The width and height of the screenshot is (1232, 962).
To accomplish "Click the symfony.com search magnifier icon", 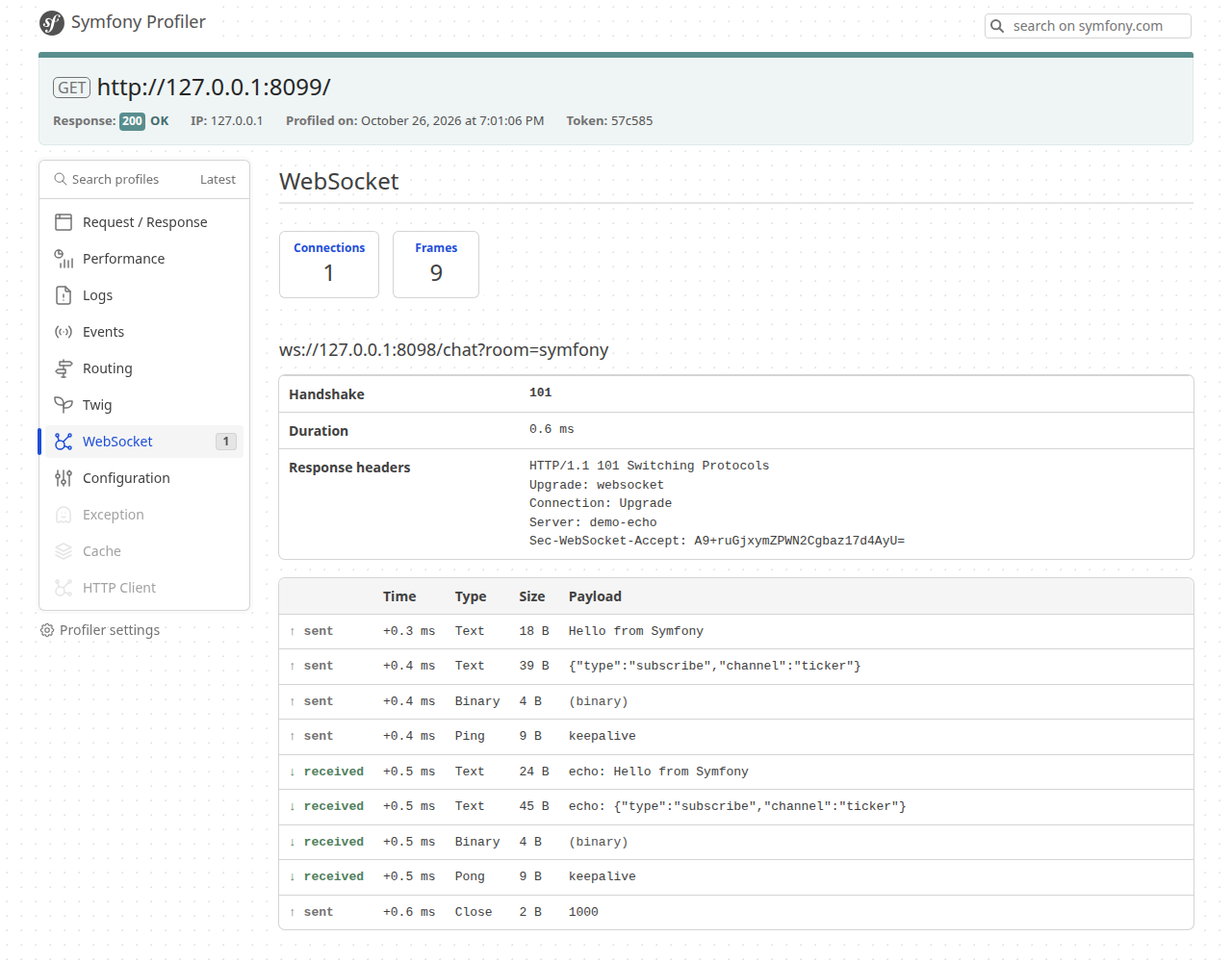I will pos(998,26).
